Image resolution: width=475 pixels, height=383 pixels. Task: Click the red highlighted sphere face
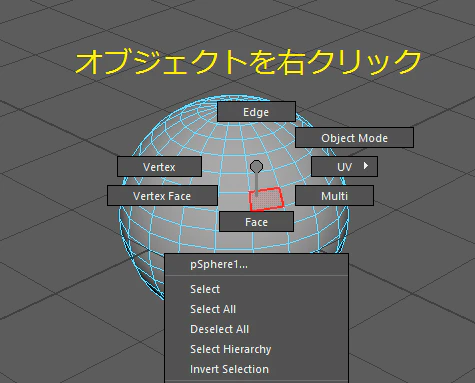pos(267,199)
